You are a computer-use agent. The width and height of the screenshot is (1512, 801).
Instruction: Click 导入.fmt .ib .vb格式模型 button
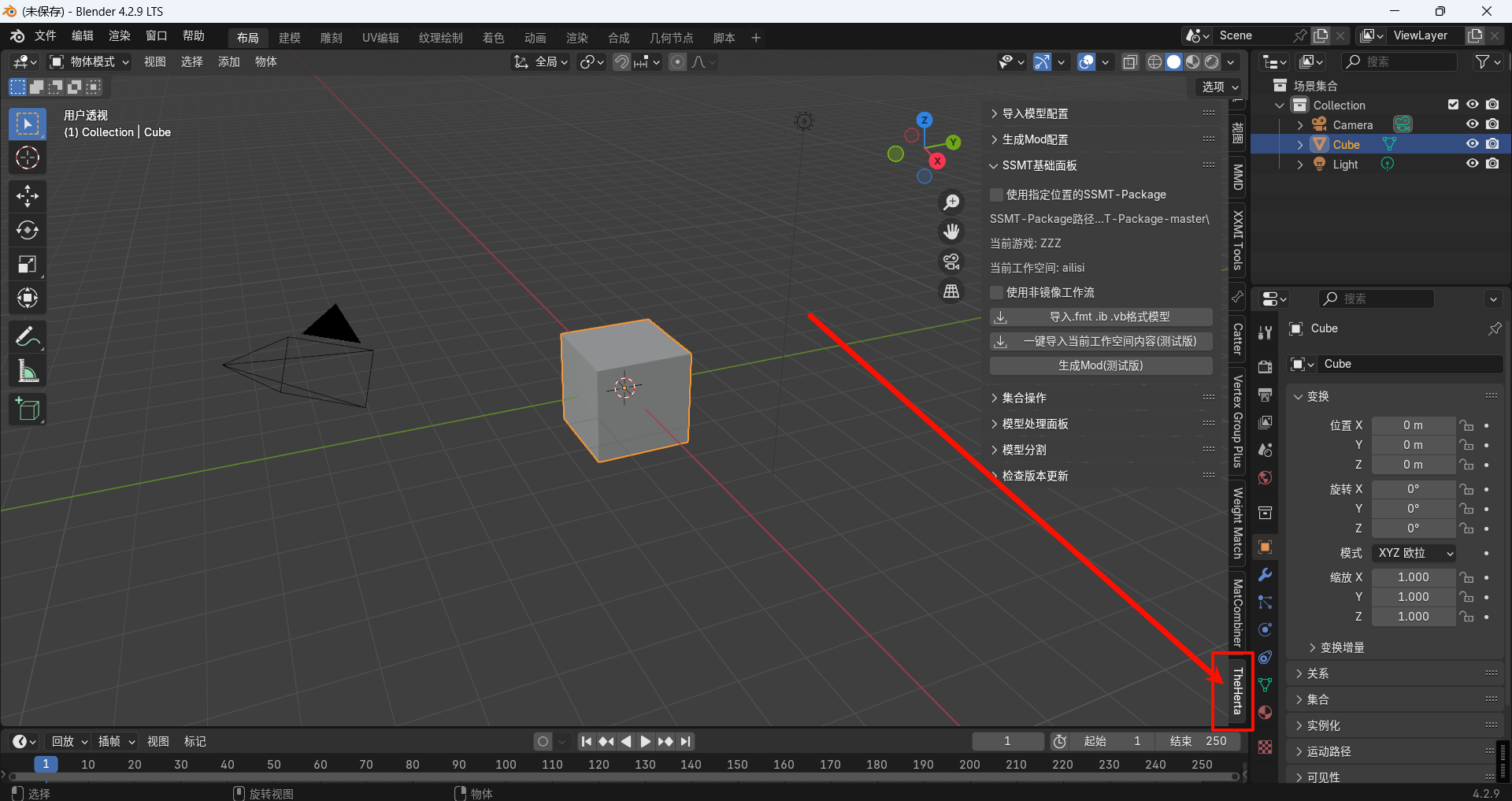point(1101,317)
